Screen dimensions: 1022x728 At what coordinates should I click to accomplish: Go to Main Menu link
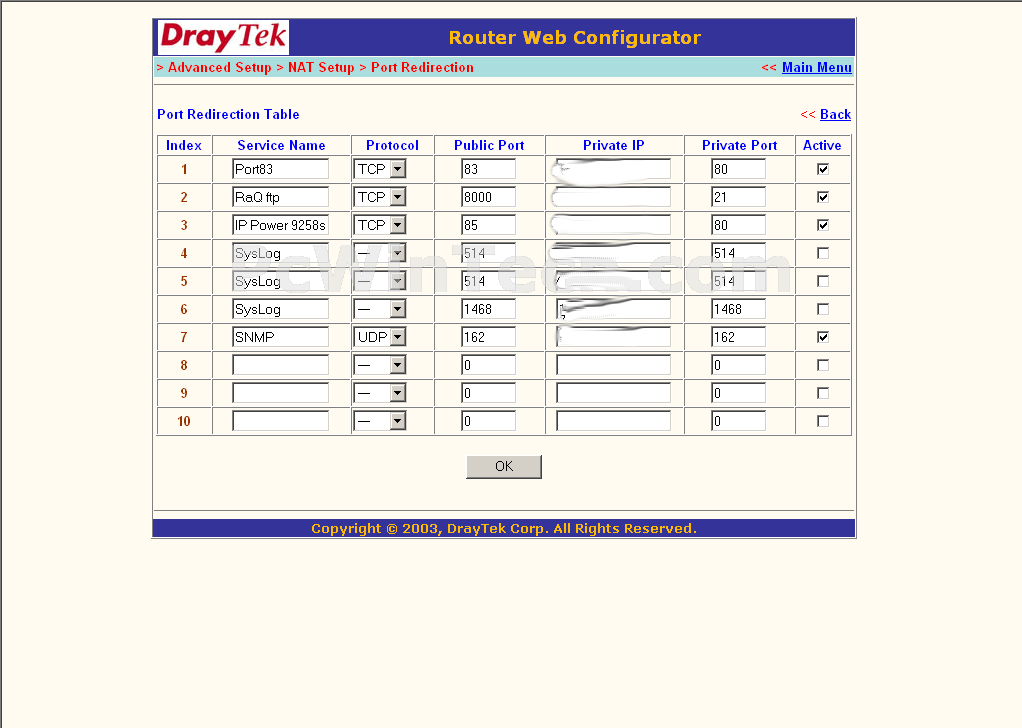click(x=816, y=68)
